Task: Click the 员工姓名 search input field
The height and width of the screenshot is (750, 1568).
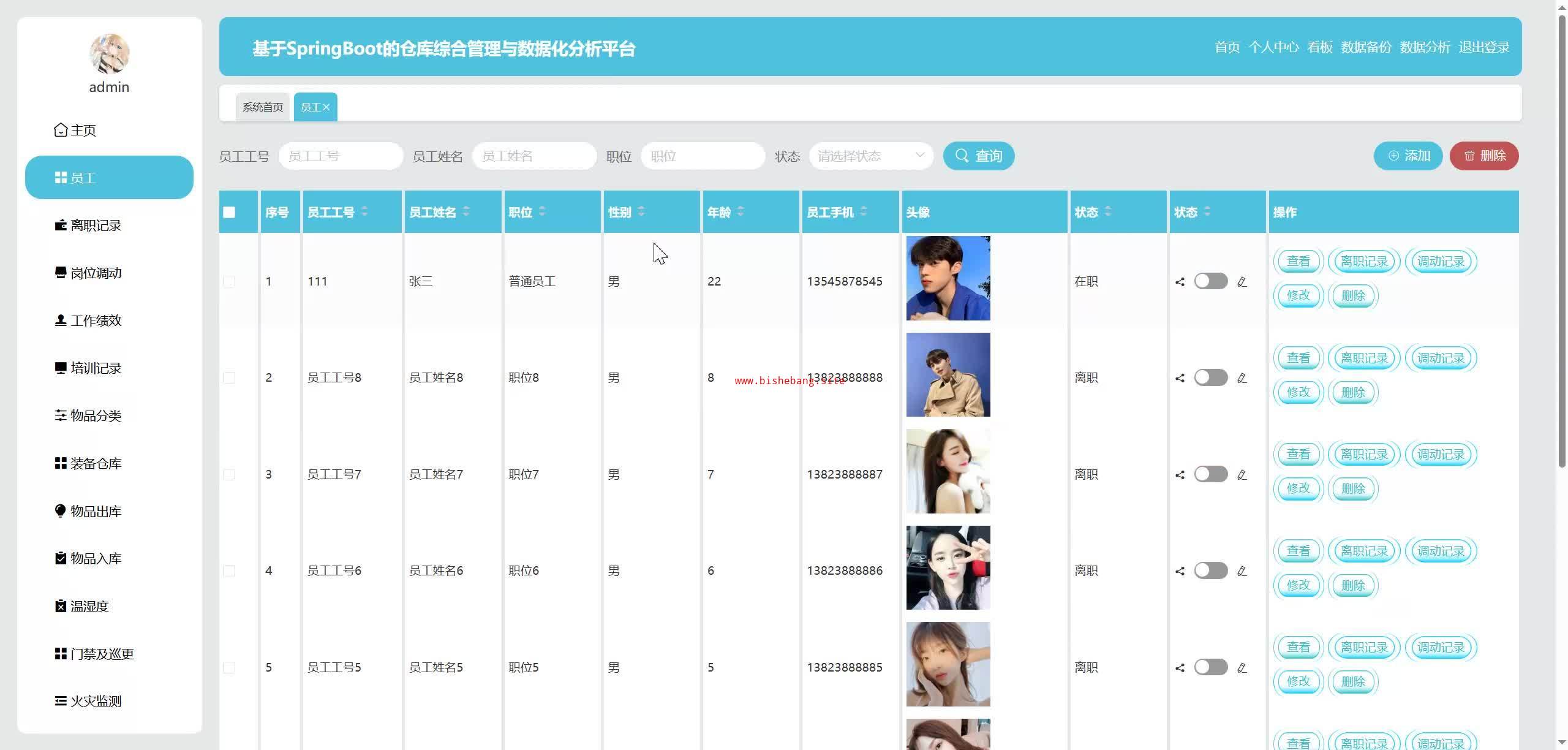Action: point(534,156)
